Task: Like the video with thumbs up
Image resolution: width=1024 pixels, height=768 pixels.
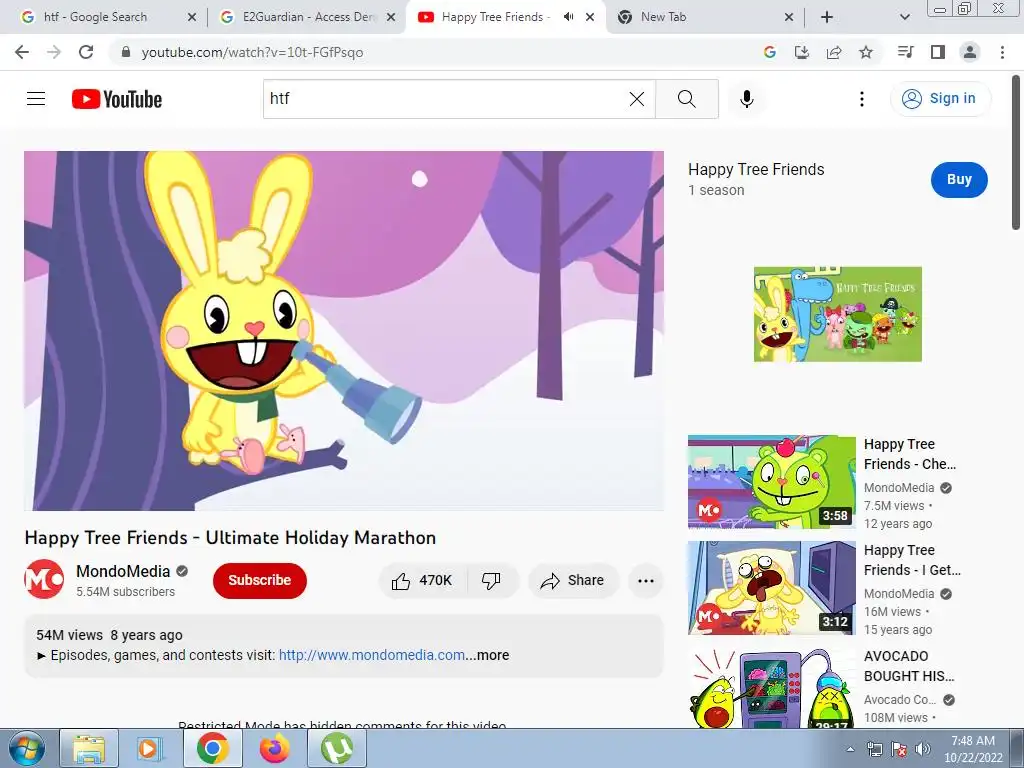Action: coord(422,581)
